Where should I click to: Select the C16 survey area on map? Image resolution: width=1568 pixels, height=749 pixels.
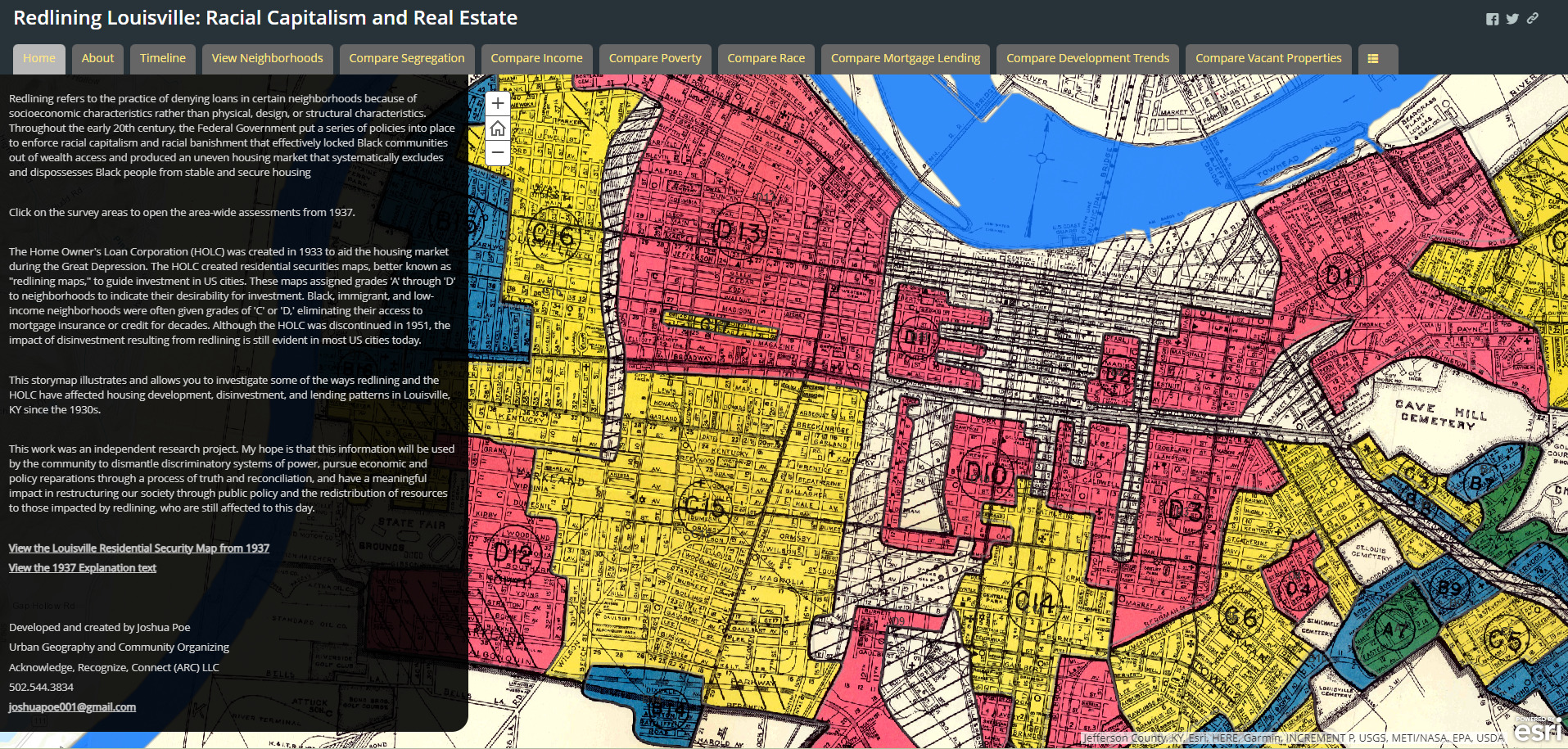pos(554,236)
